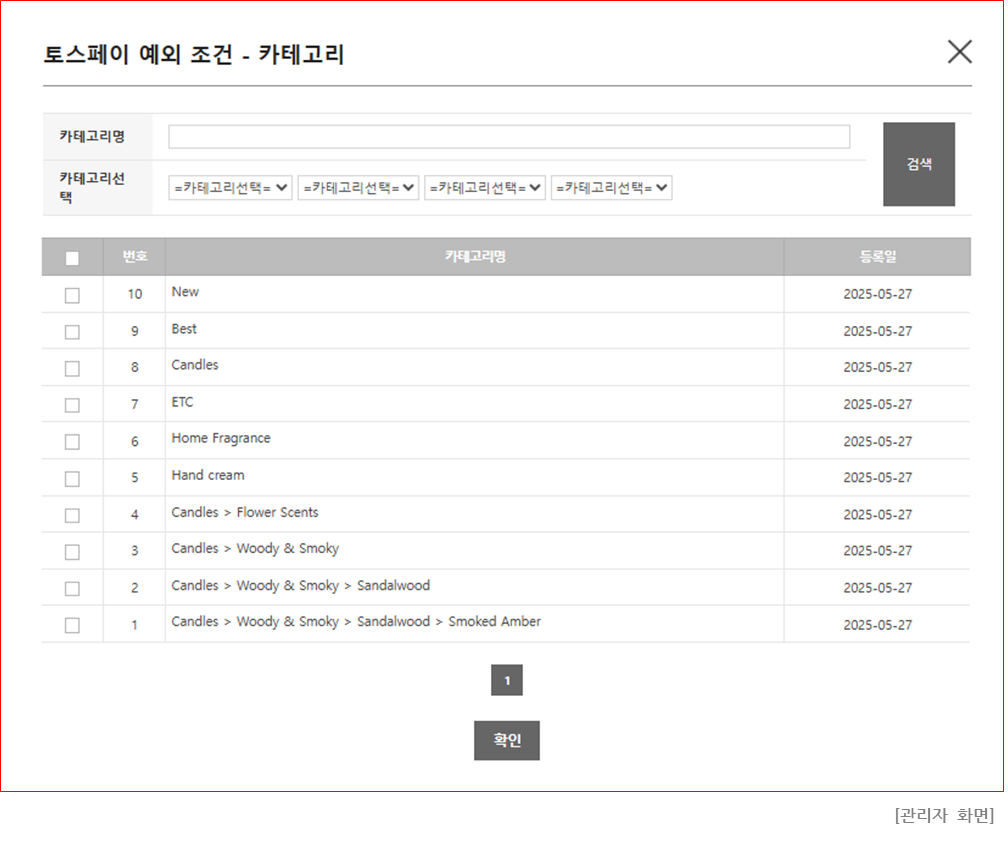Expand the second 카테고리선택 dropdown
This screenshot has height=842, width=1008.
point(358,188)
